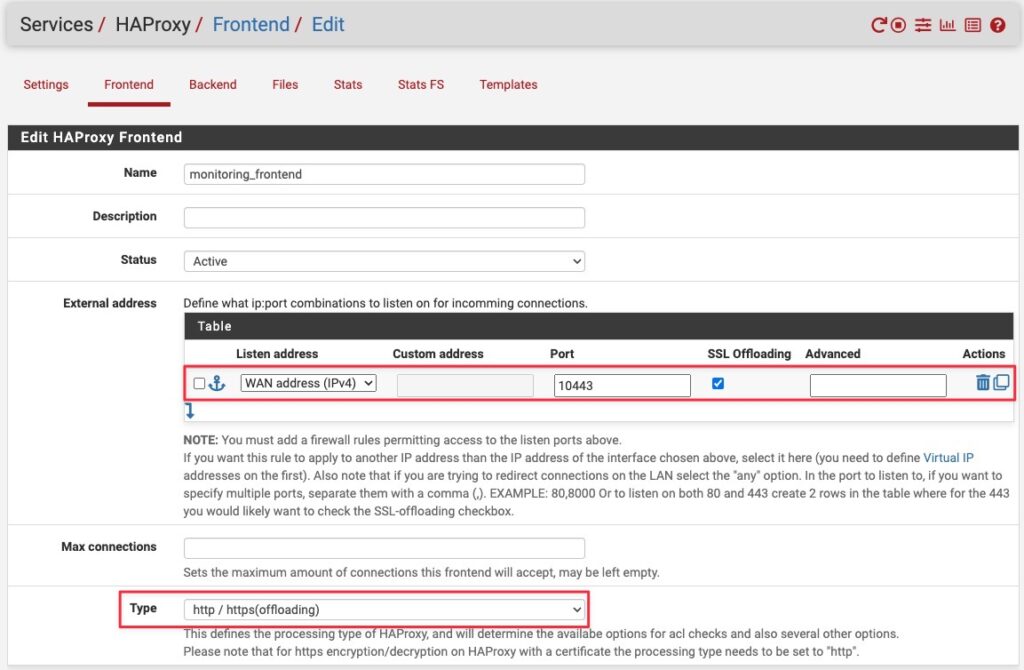Delete the WAN address row with trash icon
Viewport: 1024px width, 670px height.
[x=982, y=382]
